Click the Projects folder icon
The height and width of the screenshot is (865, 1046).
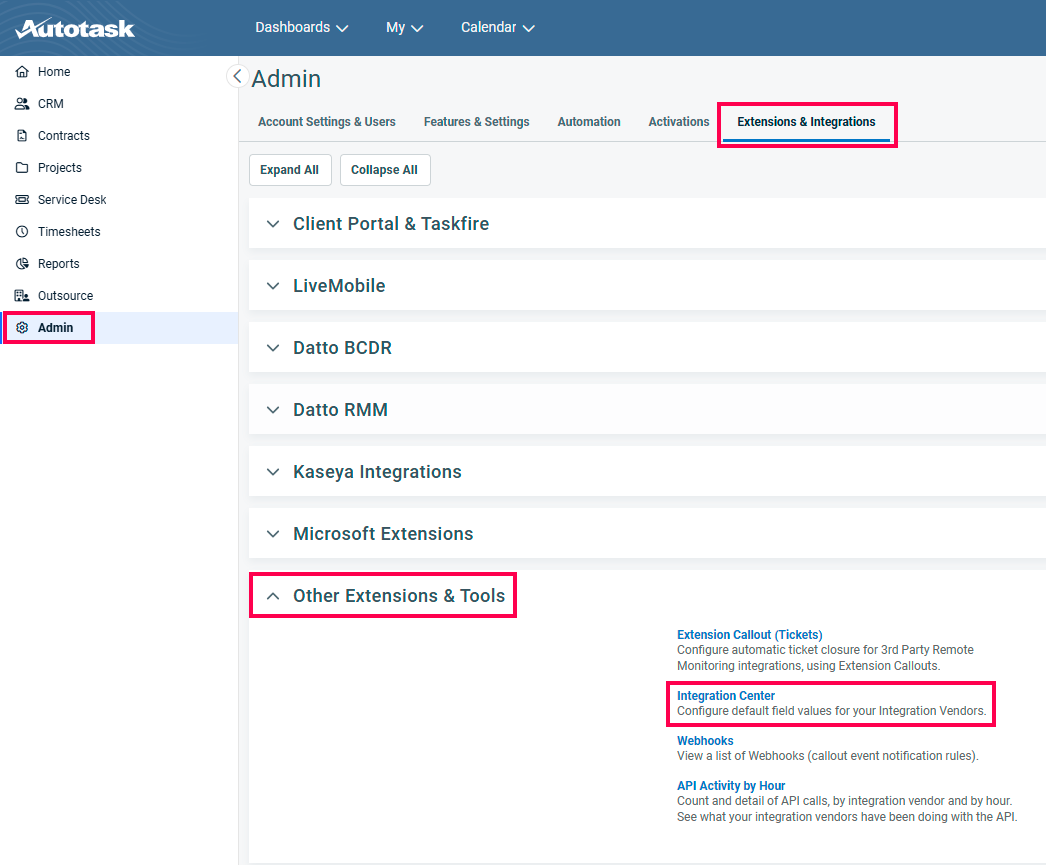pos(22,168)
